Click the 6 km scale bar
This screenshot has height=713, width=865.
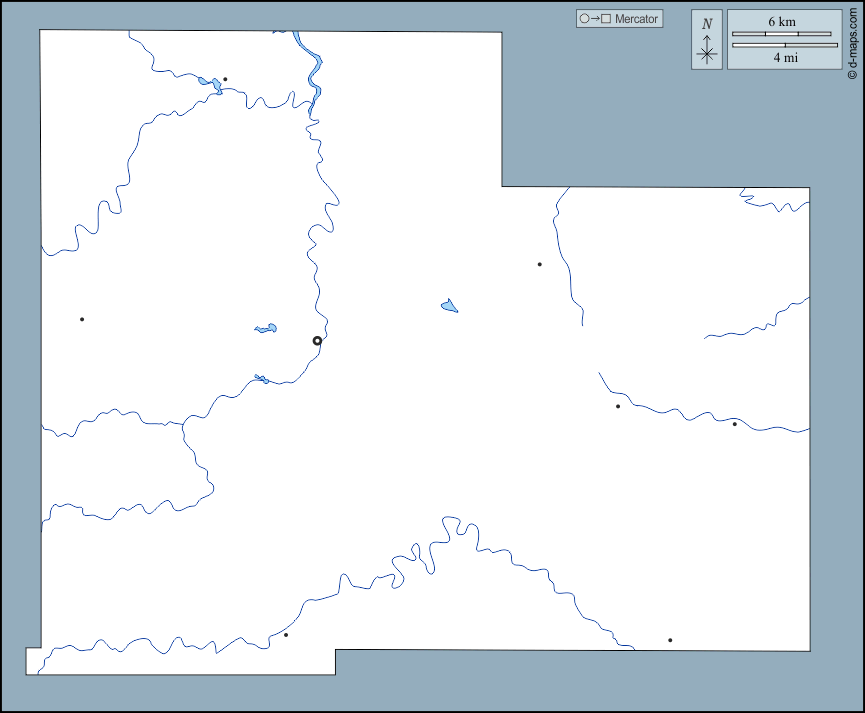(783, 34)
